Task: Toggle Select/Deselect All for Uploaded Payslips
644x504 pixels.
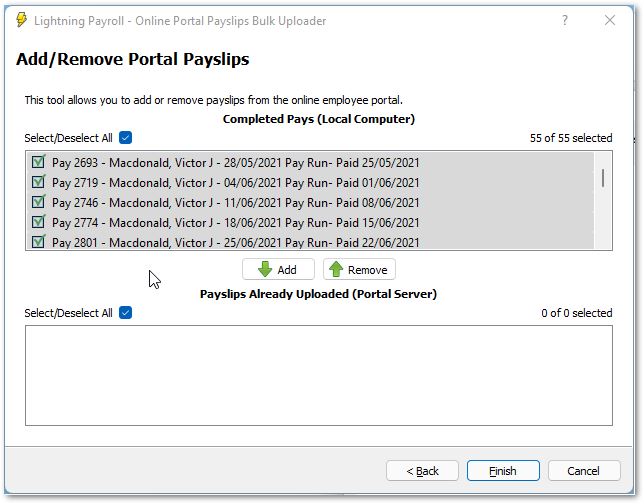Action: coord(125,313)
